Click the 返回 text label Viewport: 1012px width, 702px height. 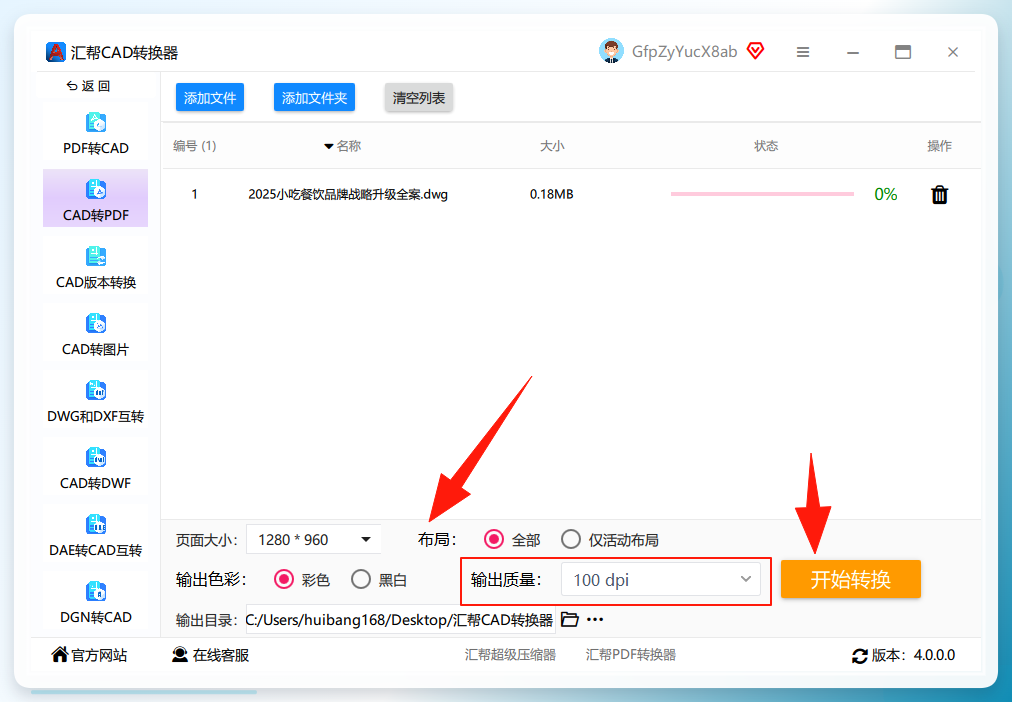[x=96, y=86]
